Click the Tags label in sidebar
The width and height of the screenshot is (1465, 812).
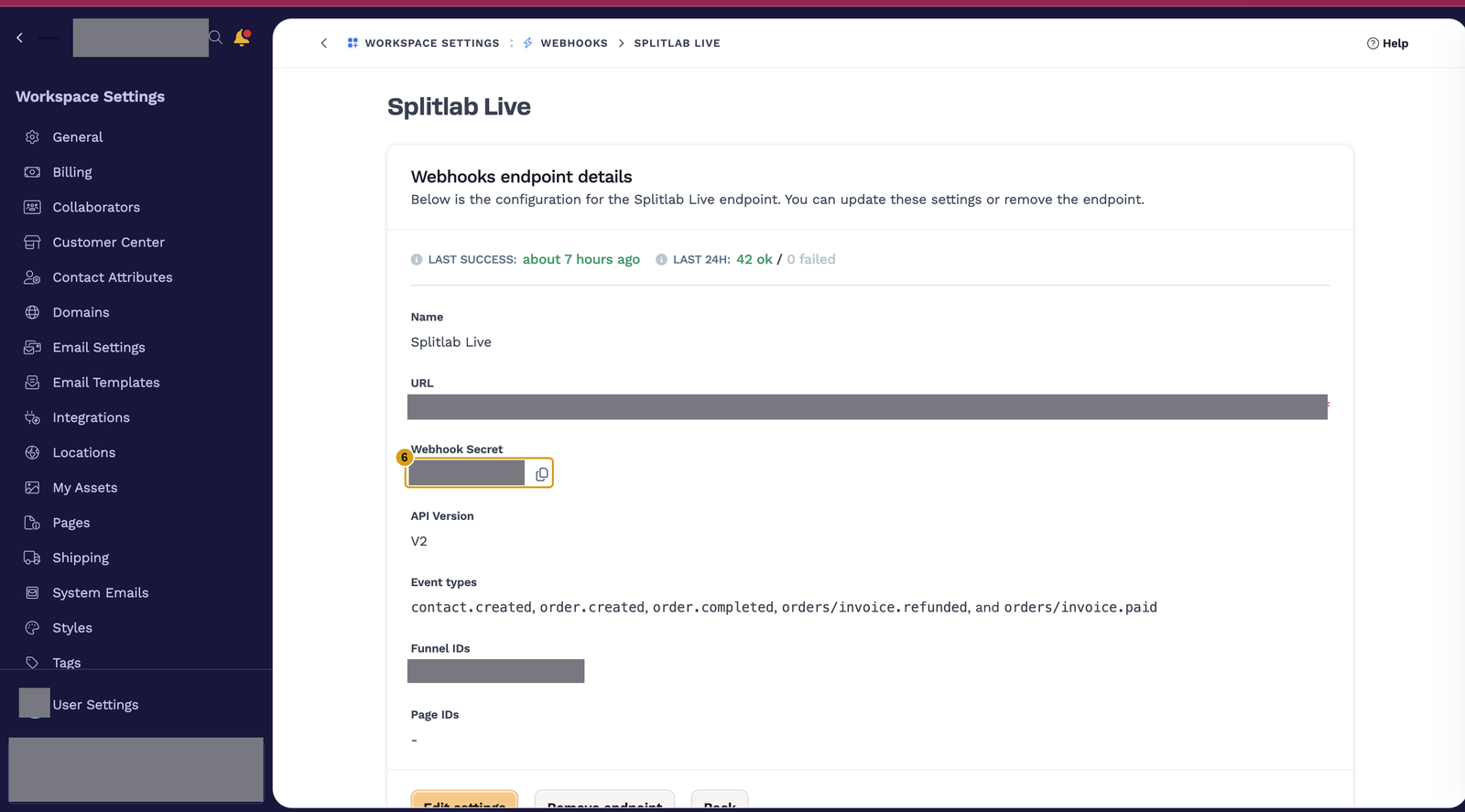click(x=67, y=663)
